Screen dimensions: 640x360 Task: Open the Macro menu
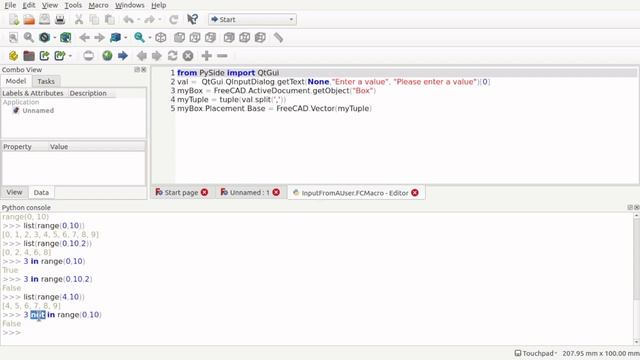tap(98, 5)
